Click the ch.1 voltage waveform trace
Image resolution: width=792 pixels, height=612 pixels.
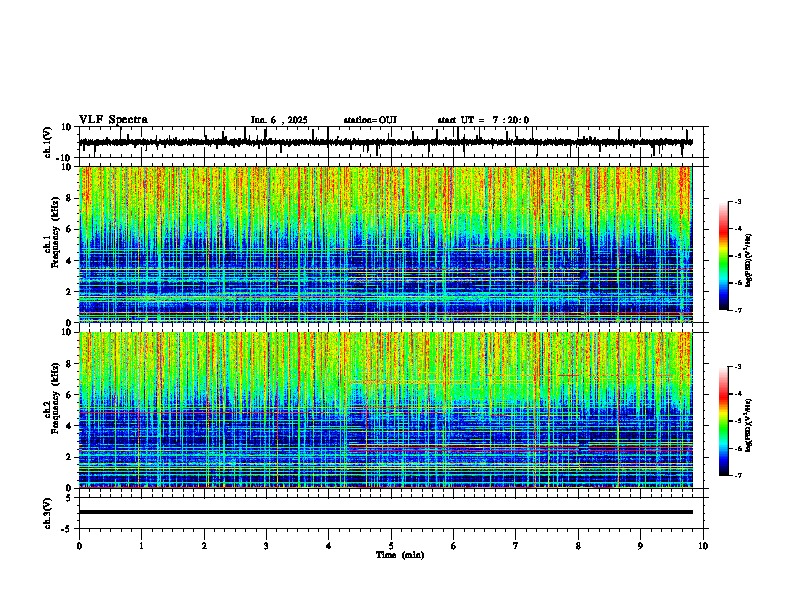coord(385,142)
